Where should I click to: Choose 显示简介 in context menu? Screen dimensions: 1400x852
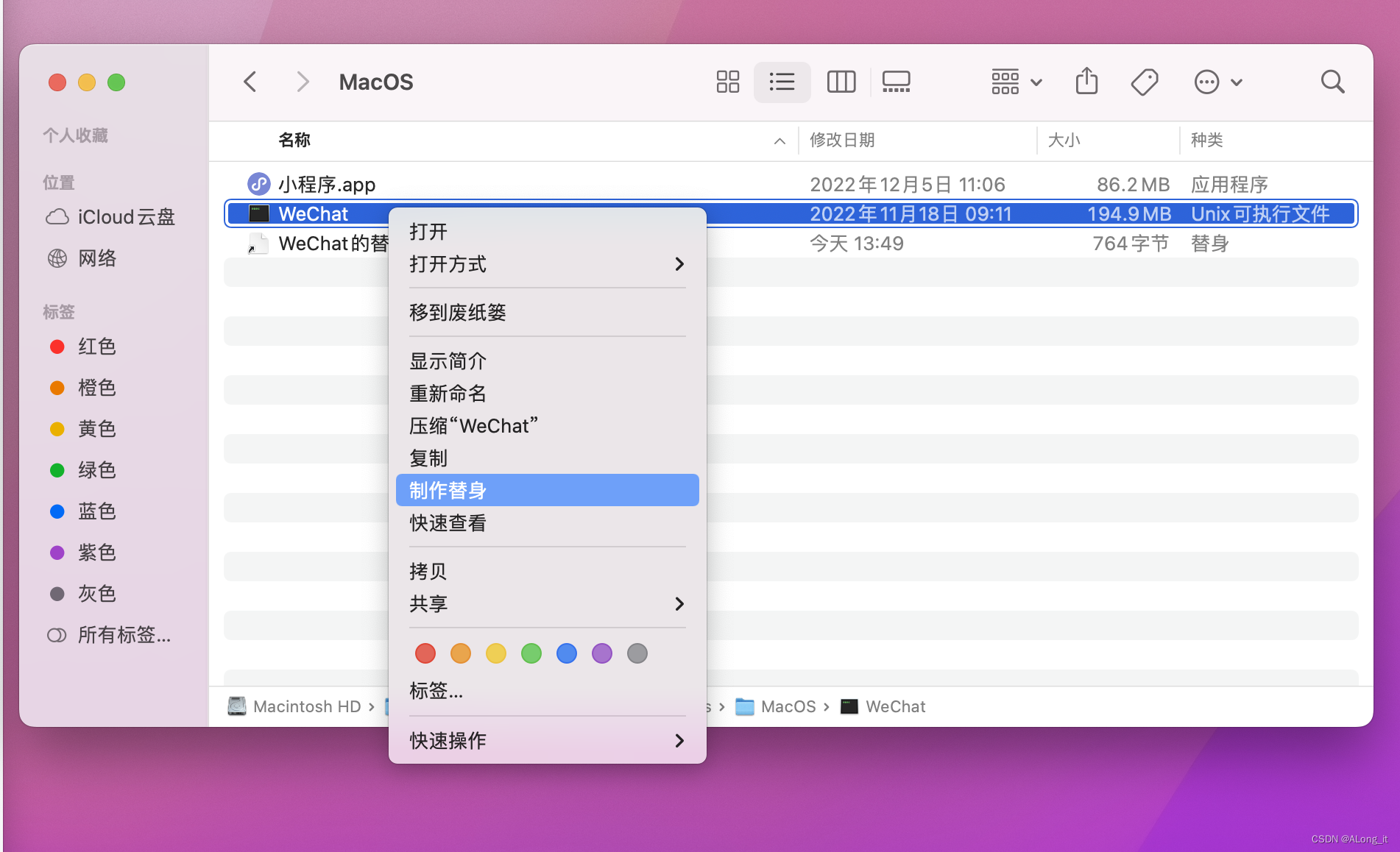coord(547,361)
